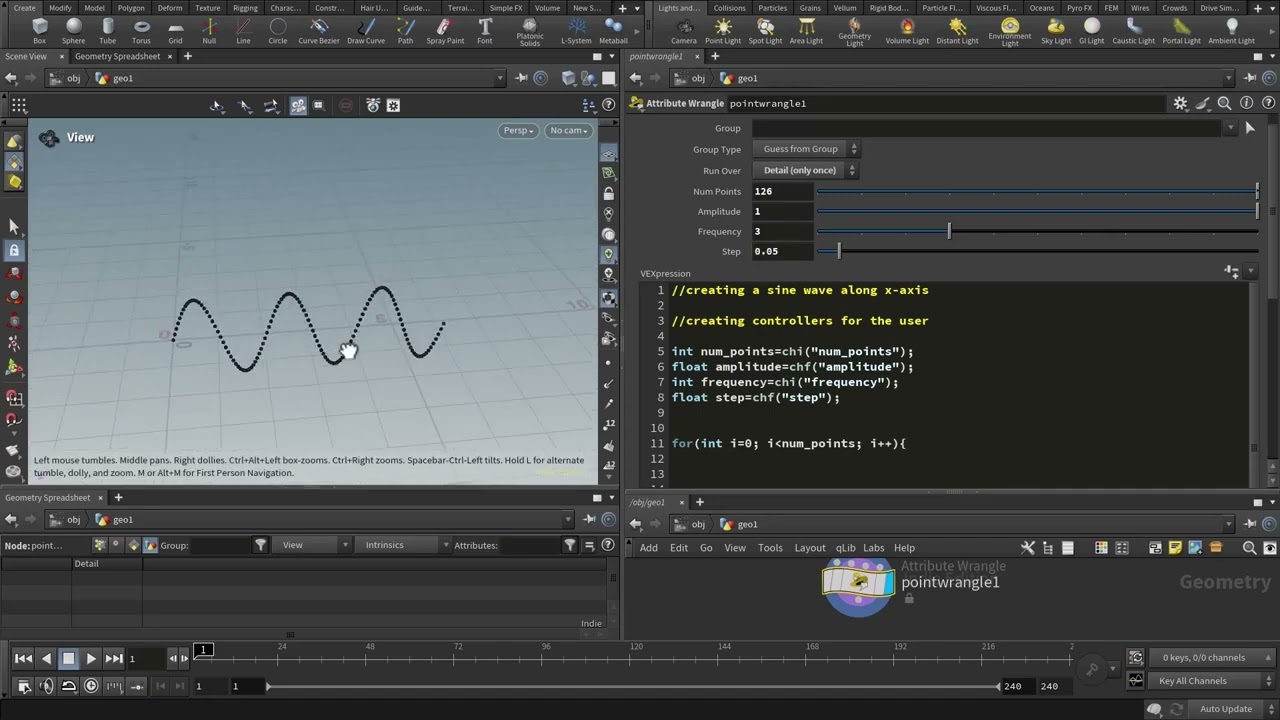Click the current frame number field
1280x720 pixels.
point(146,659)
